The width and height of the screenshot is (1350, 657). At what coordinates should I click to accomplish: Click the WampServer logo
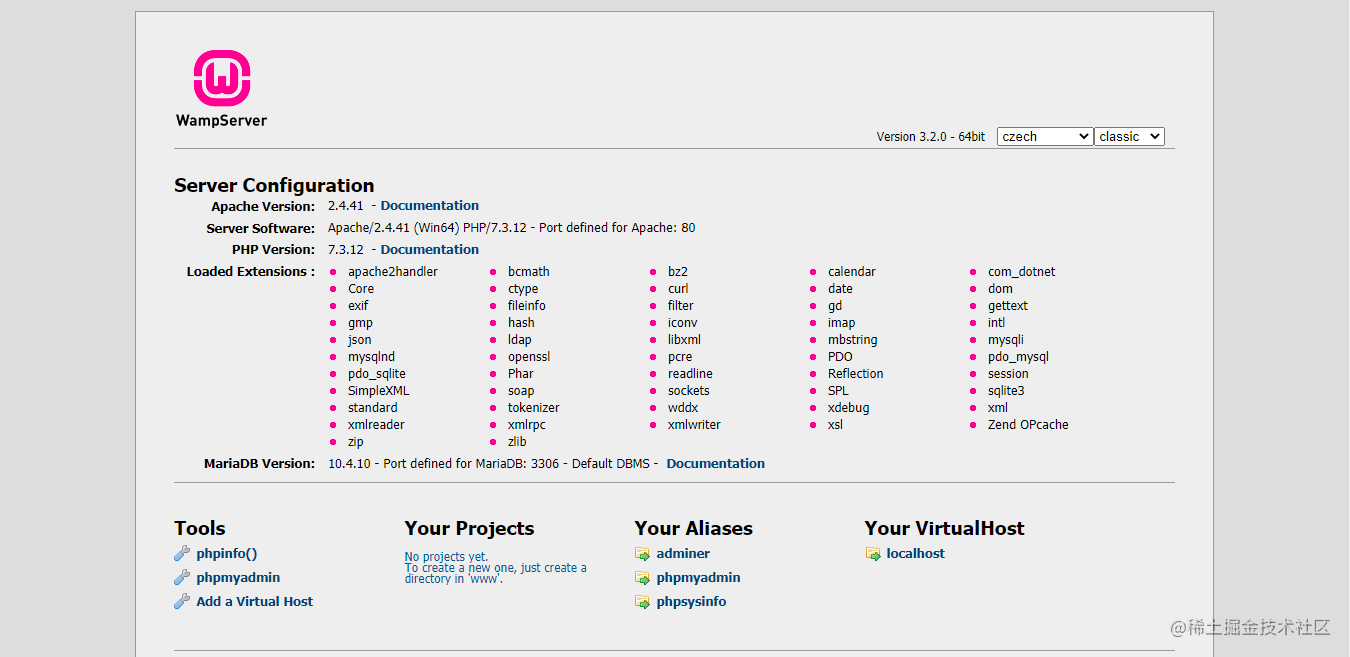click(x=221, y=89)
